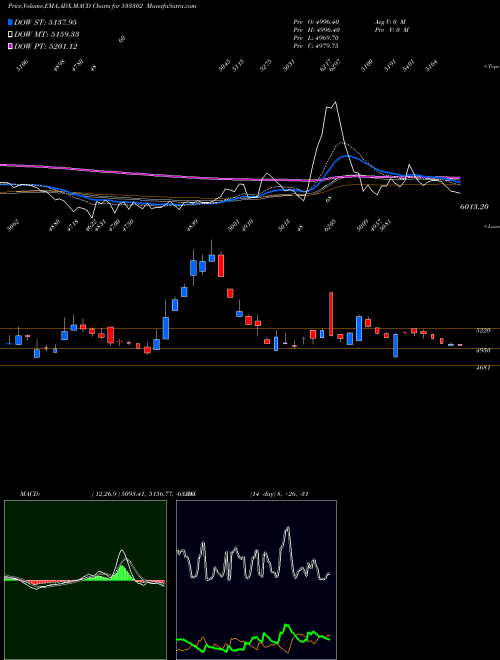Click the 'Pre C: 4979.75' value
The height and width of the screenshot is (660, 500).
click(x=316, y=46)
